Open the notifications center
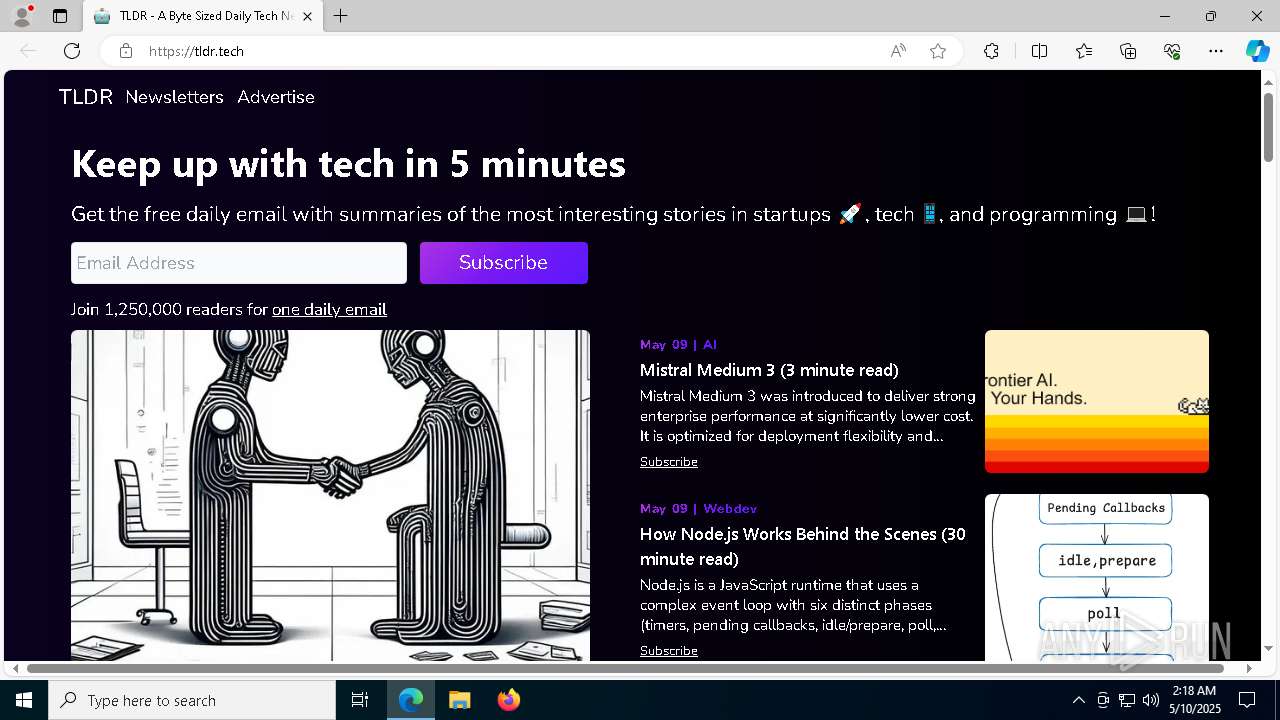1280x720 pixels. pyautogui.click(x=1247, y=700)
